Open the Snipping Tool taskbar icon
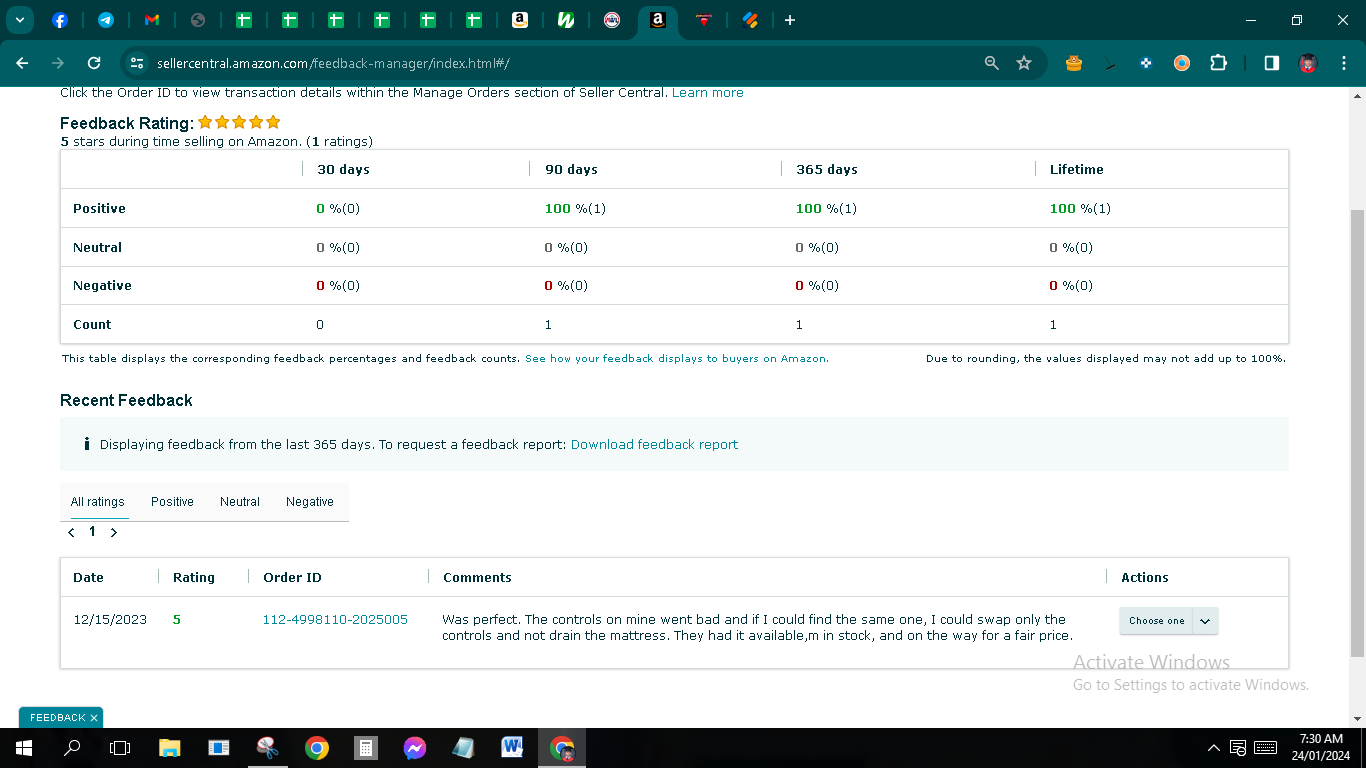 click(268, 747)
